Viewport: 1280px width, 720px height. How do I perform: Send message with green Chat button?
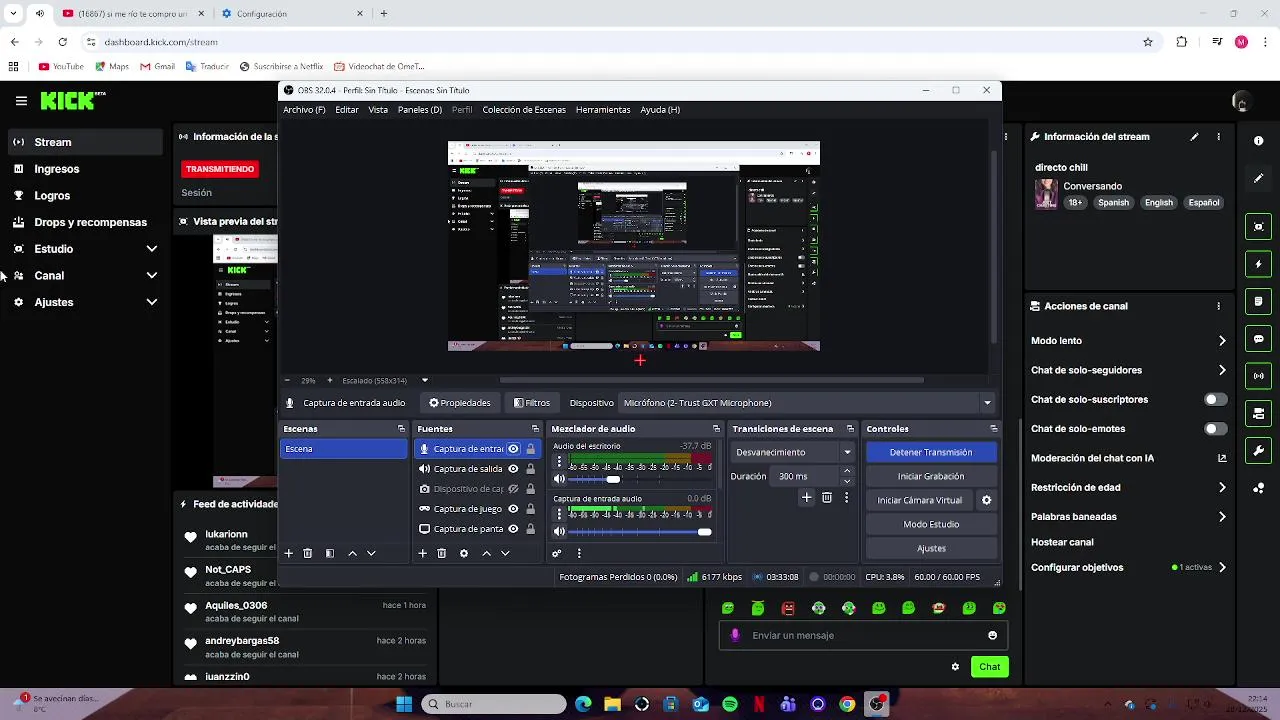[989, 667]
